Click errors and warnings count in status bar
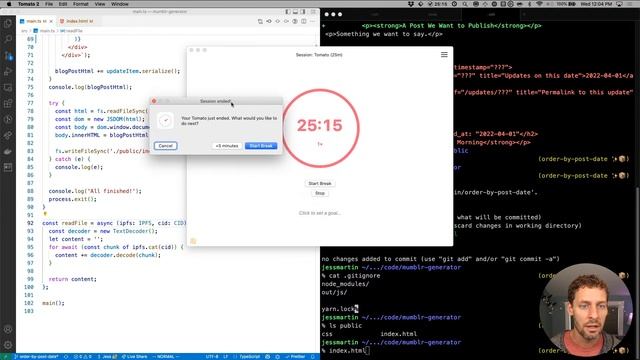640x360 pixels. [x=83, y=357]
